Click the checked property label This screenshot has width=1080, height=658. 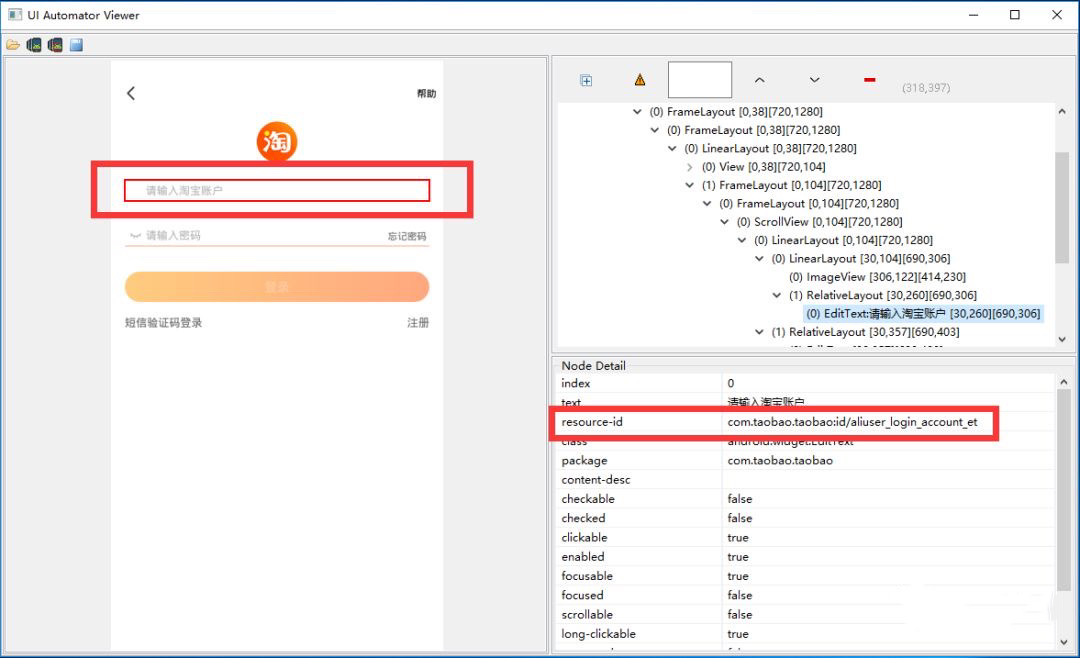[583, 518]
